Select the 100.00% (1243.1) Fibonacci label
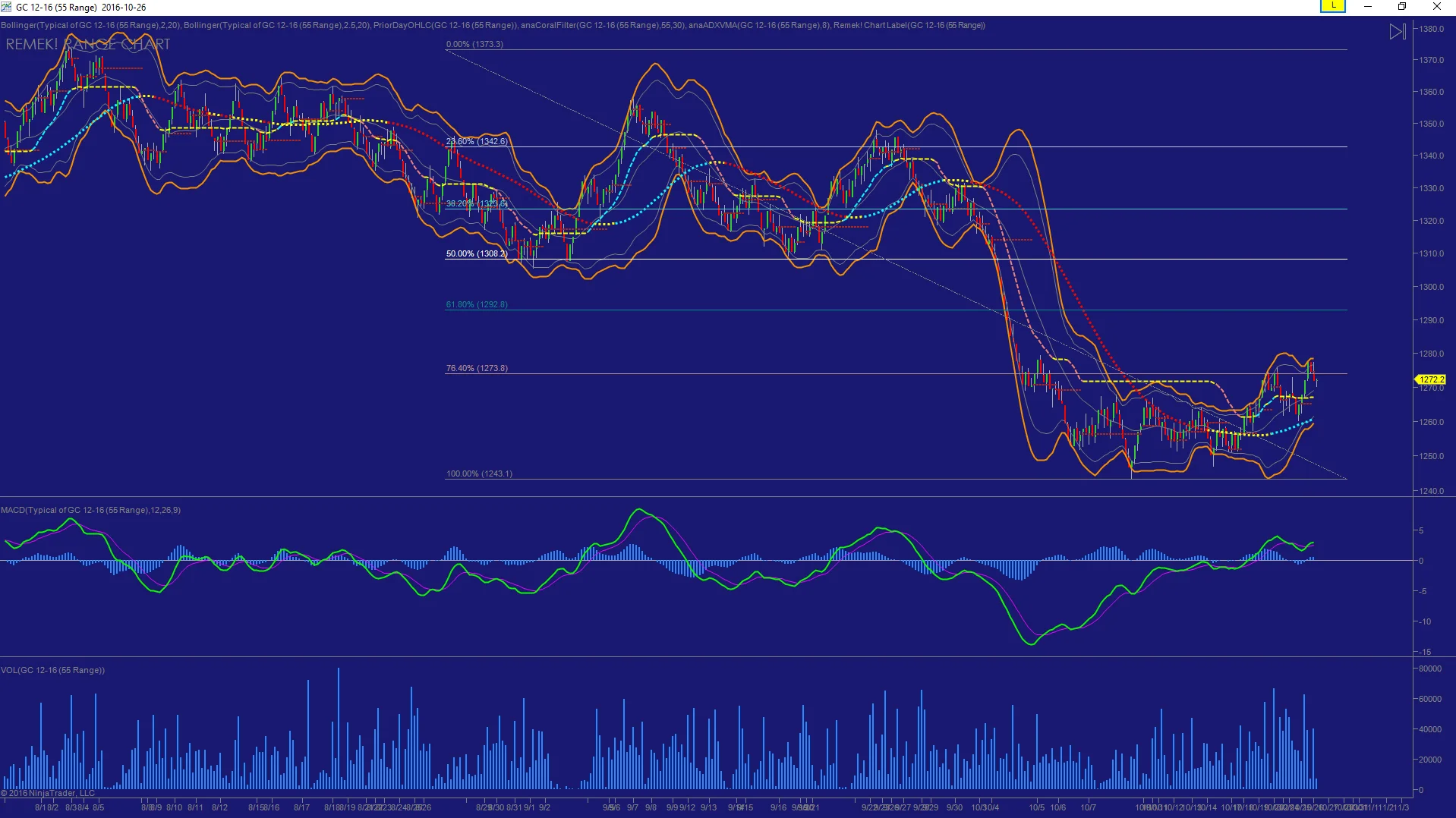The image size is (1456, 818). point(479,473)
